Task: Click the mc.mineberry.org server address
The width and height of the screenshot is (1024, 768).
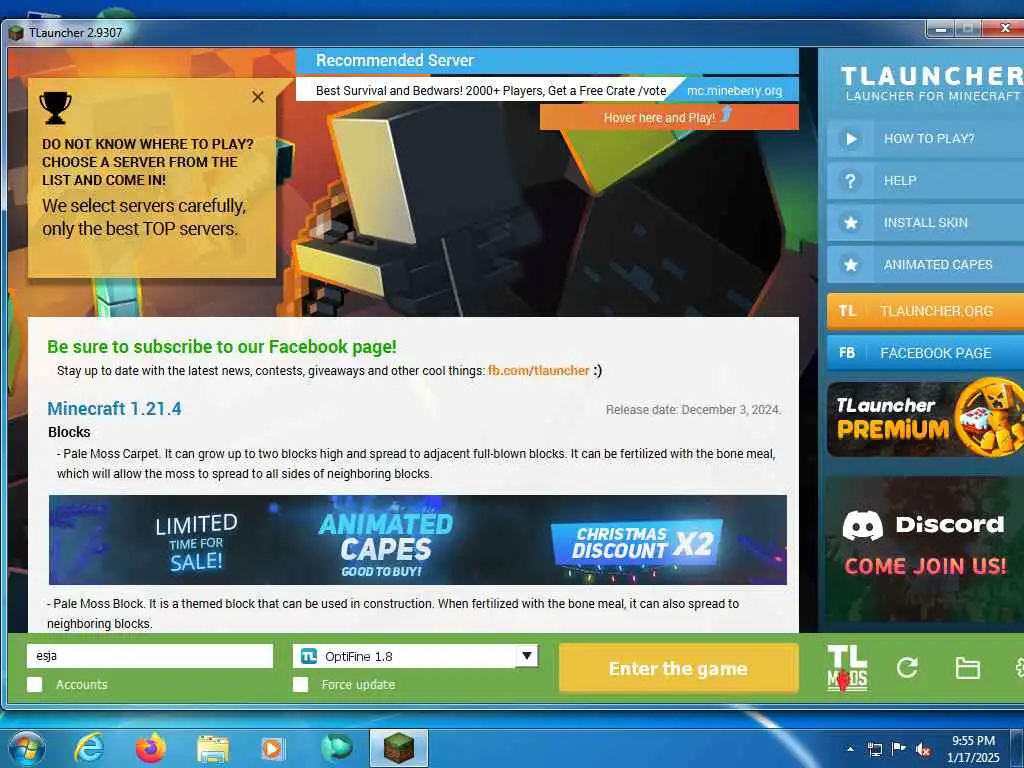Action: click(735, 91)
